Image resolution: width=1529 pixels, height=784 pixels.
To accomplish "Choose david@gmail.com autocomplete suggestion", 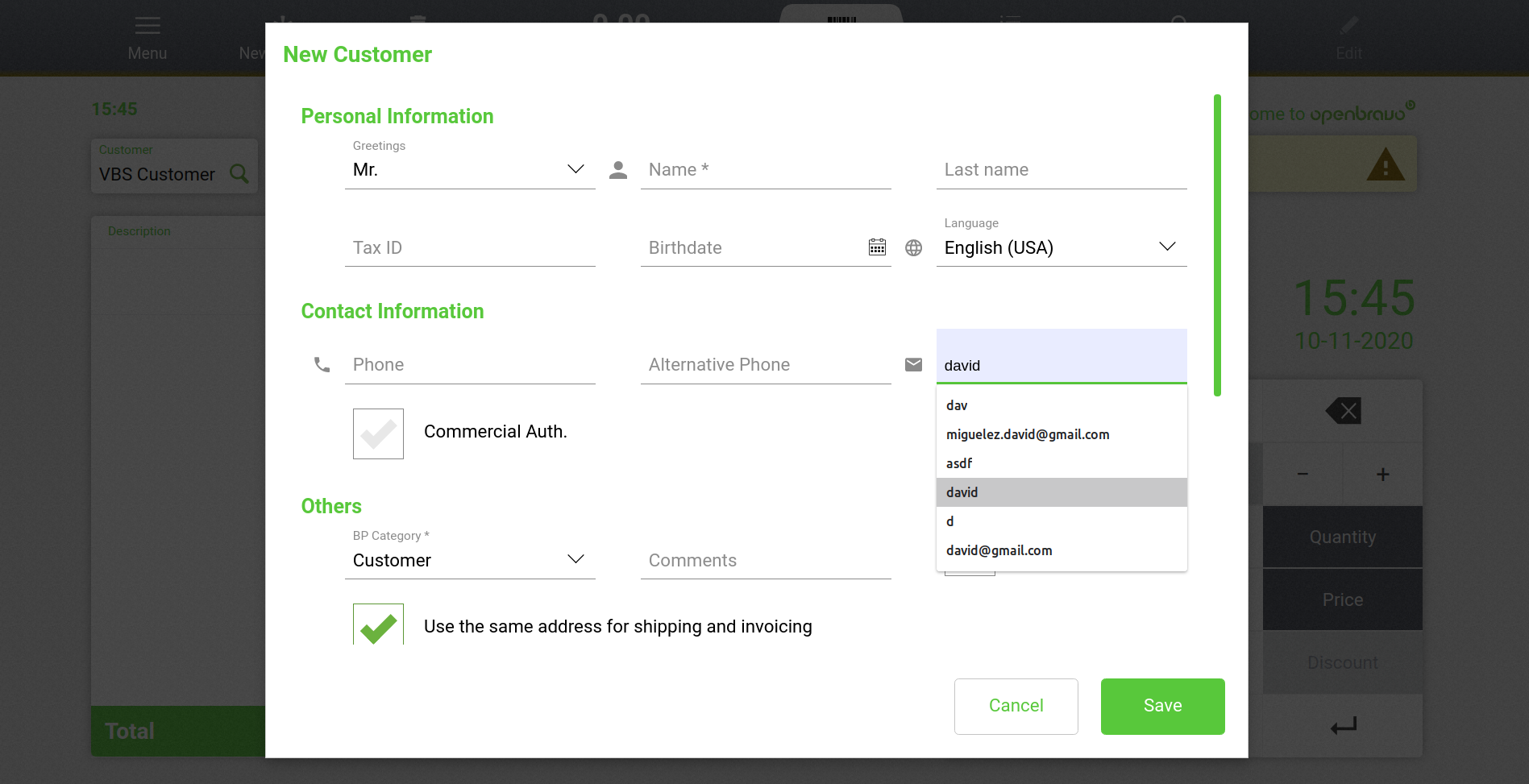I will point(999,550).
